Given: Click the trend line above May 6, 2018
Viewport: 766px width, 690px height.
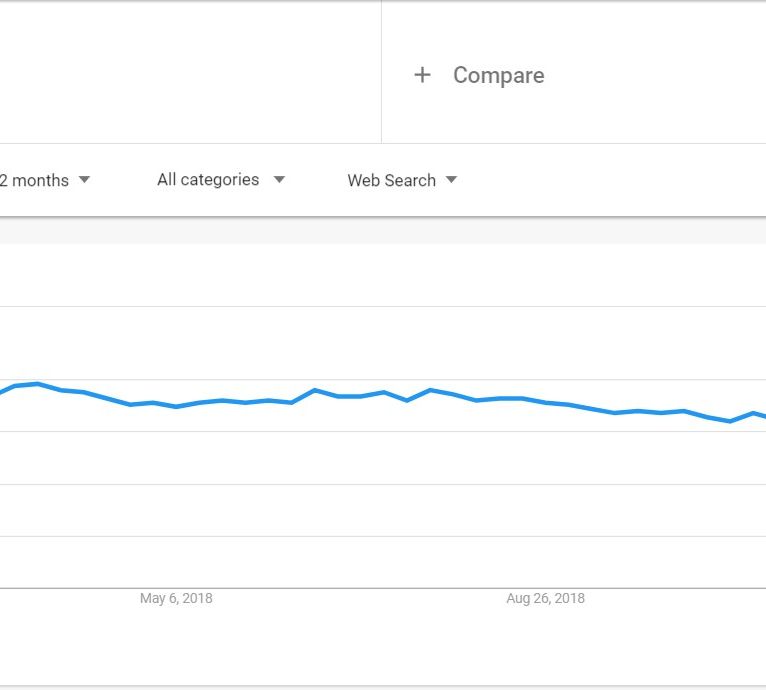Looking at the screenshot, I should pyautogui.click(x=176, y=406).
